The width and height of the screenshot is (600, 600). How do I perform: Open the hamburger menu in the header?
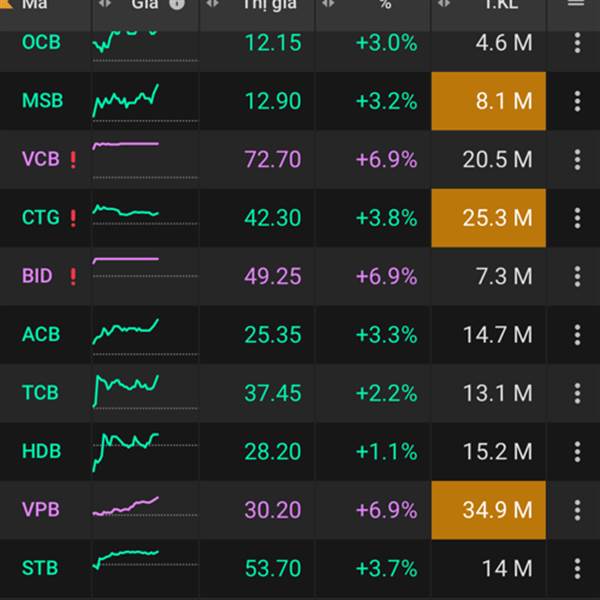pos(576,4)
